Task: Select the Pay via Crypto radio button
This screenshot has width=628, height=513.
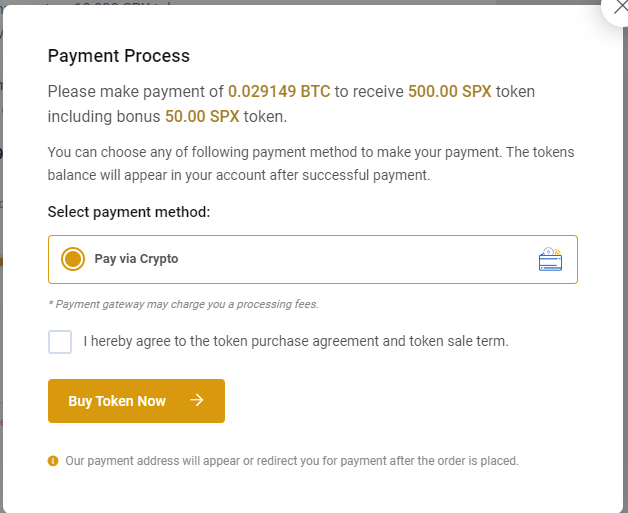Action: (x=73, y=259)
